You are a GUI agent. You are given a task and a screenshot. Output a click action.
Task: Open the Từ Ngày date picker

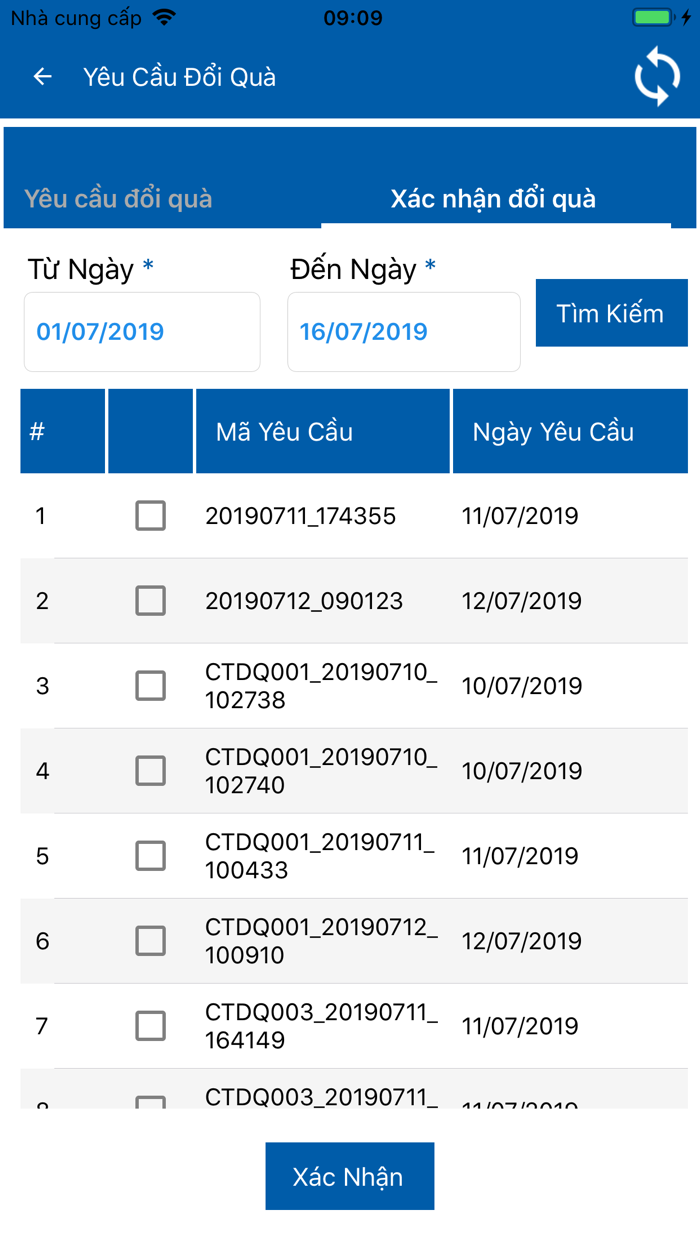[x=142, y=332]
